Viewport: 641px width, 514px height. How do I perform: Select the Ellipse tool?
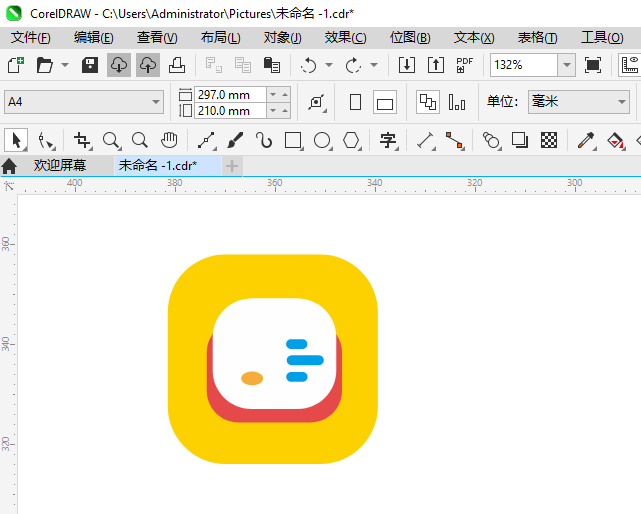(322, 140)
